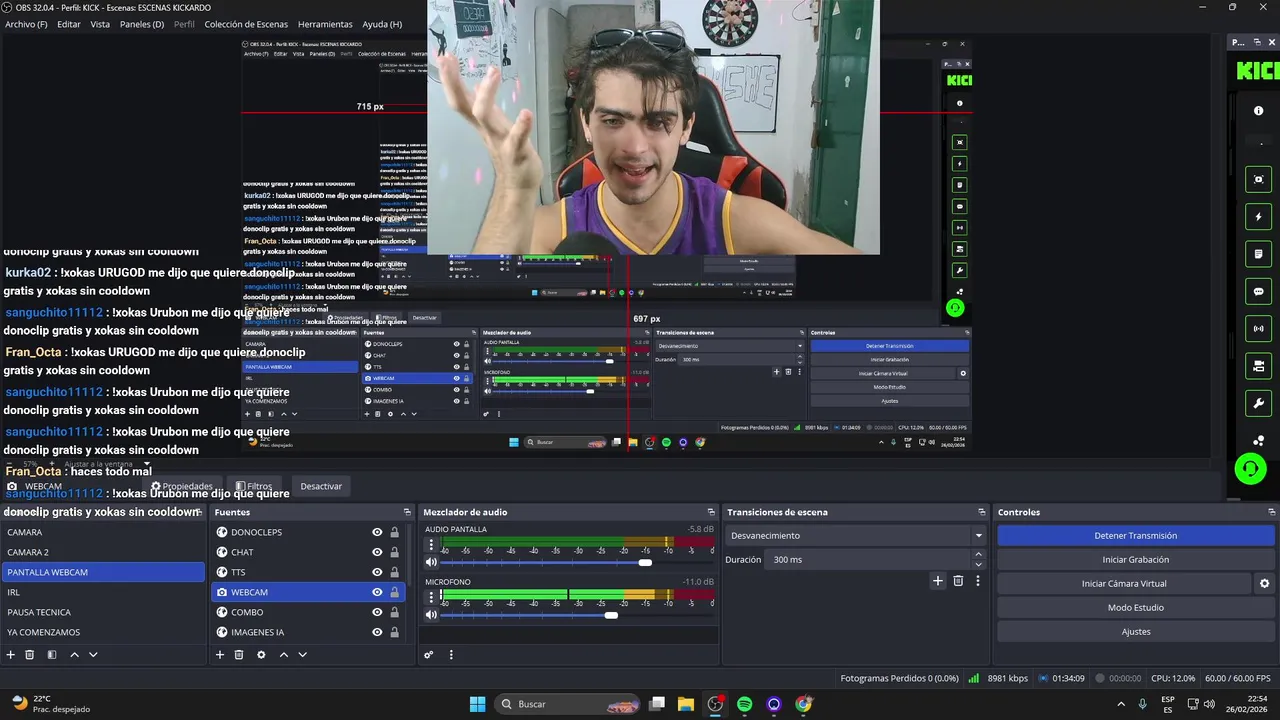The width and height of the screenshot is (1280, 720).
Task: Mute AUDIO PANTALLA speaker icon
Action: [x=431, y=563]
